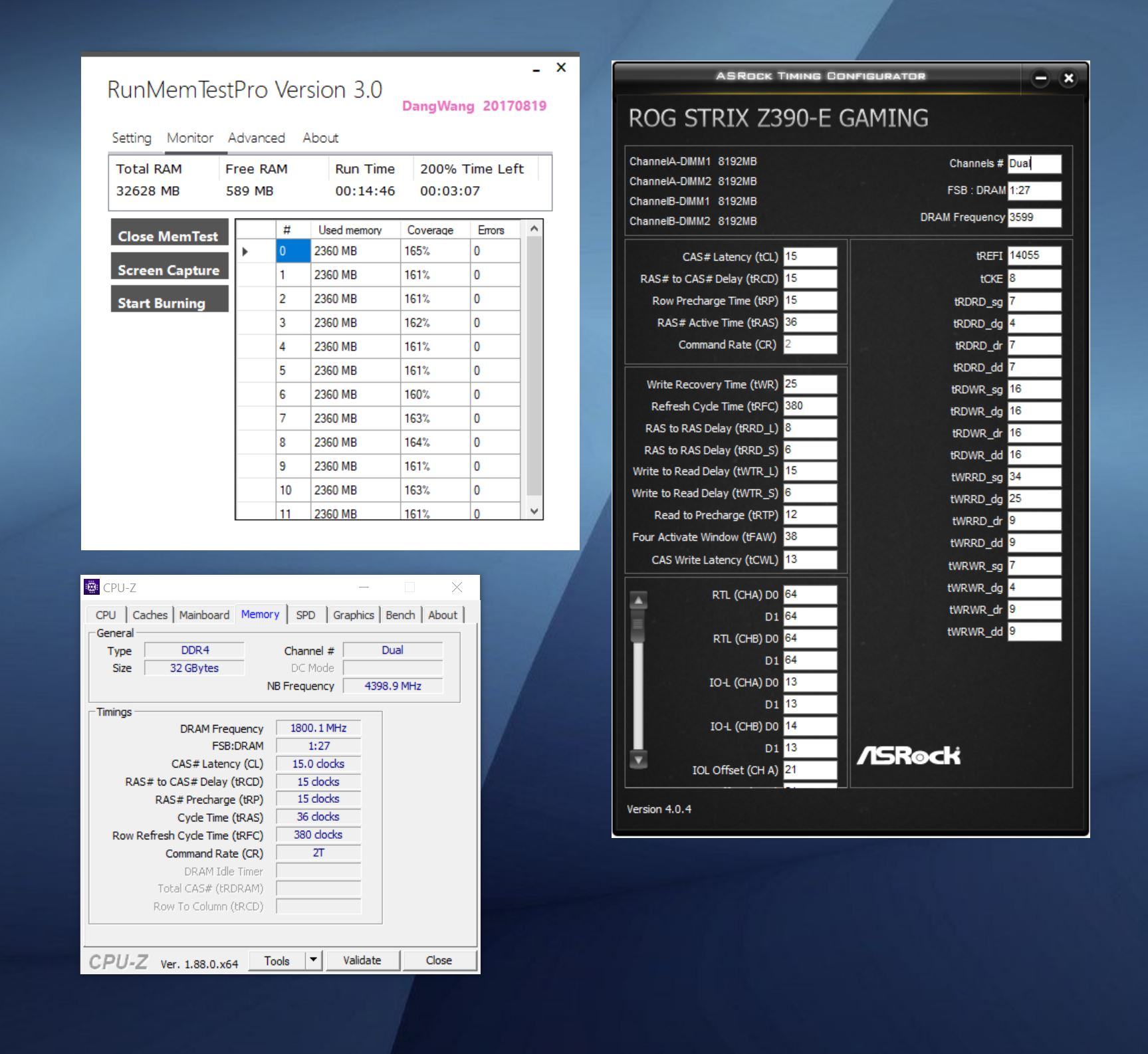Click the Errors column header

pyautogui.click(x=495, y=230)
